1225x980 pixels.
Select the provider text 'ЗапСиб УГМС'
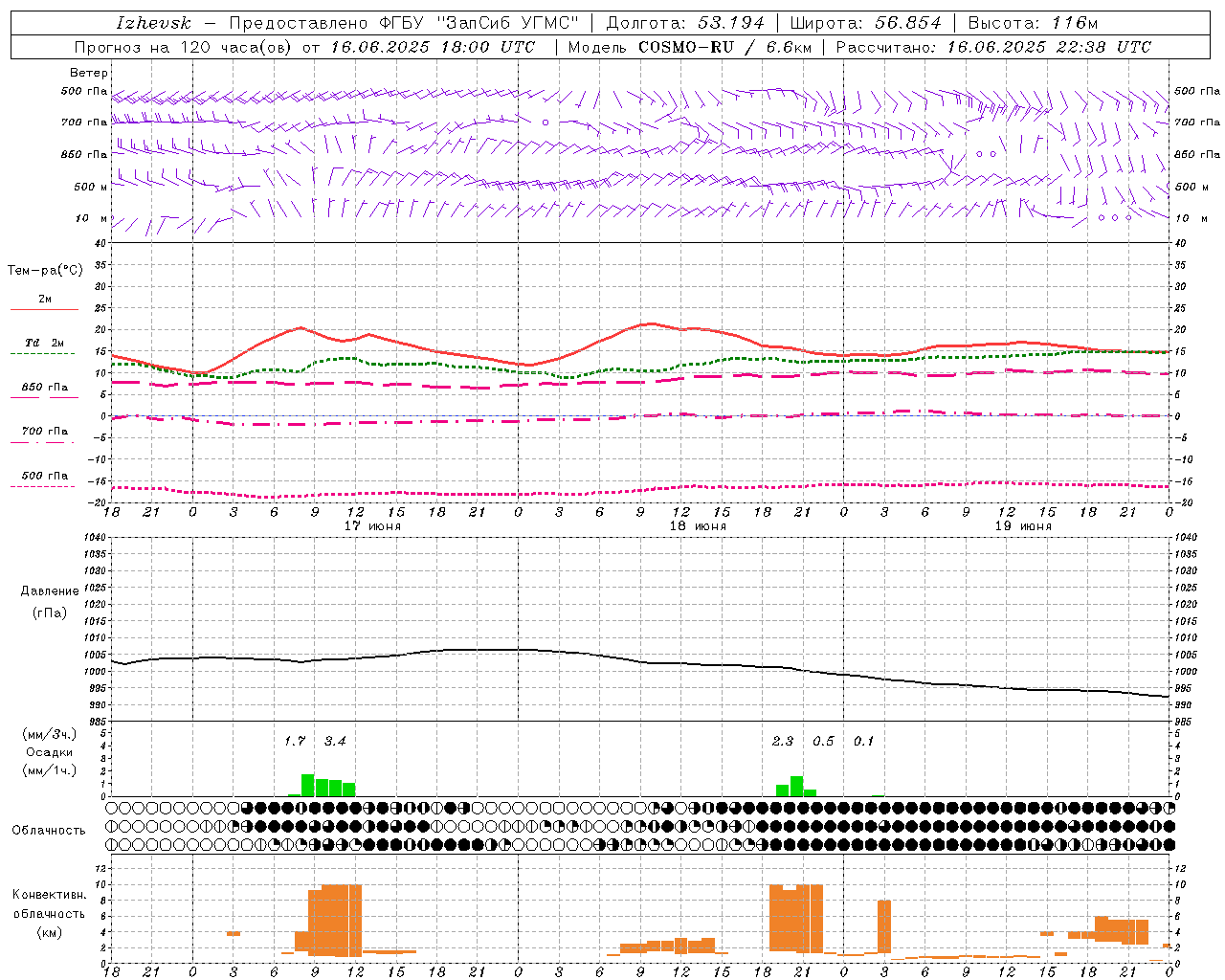507,23
